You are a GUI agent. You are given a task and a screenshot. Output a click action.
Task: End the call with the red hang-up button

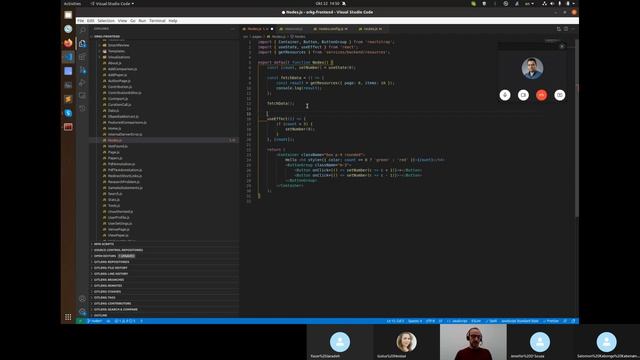tap(541, 95)
